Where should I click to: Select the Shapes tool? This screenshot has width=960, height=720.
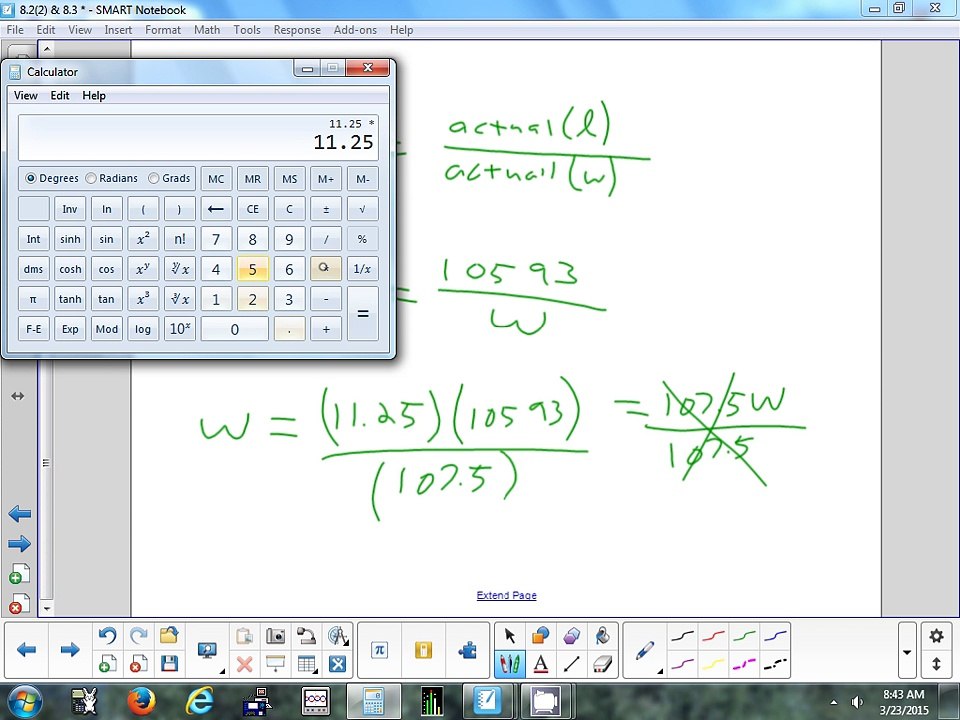pos(541,636)
